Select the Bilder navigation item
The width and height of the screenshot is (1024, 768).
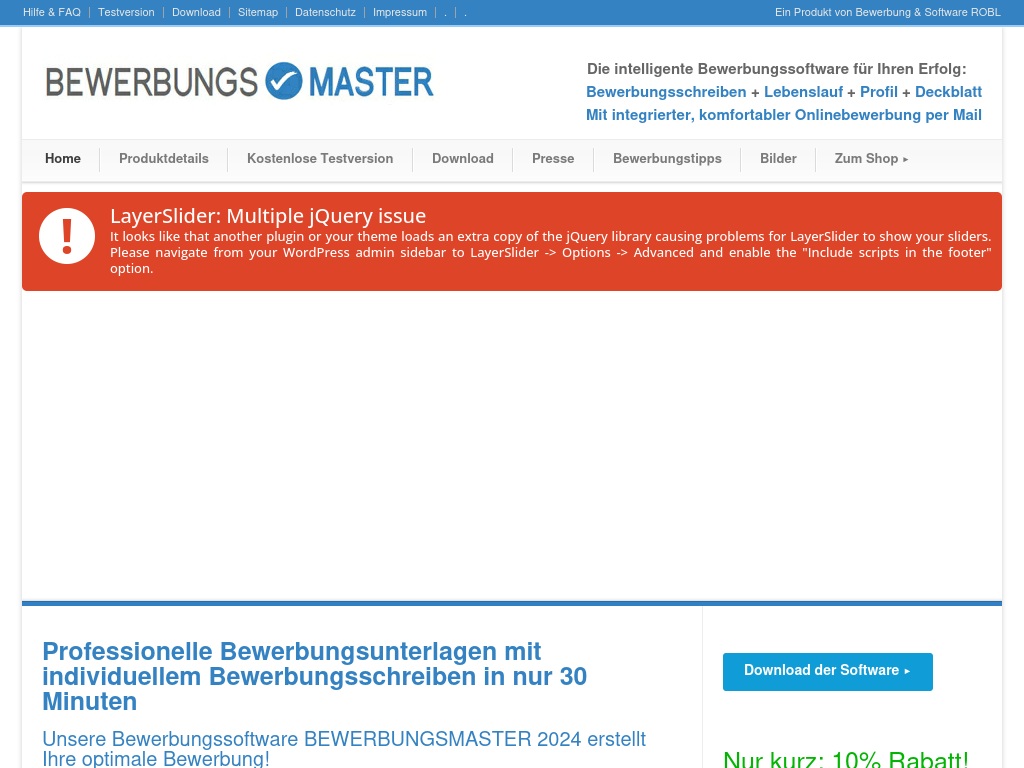[x=778, y=159]
